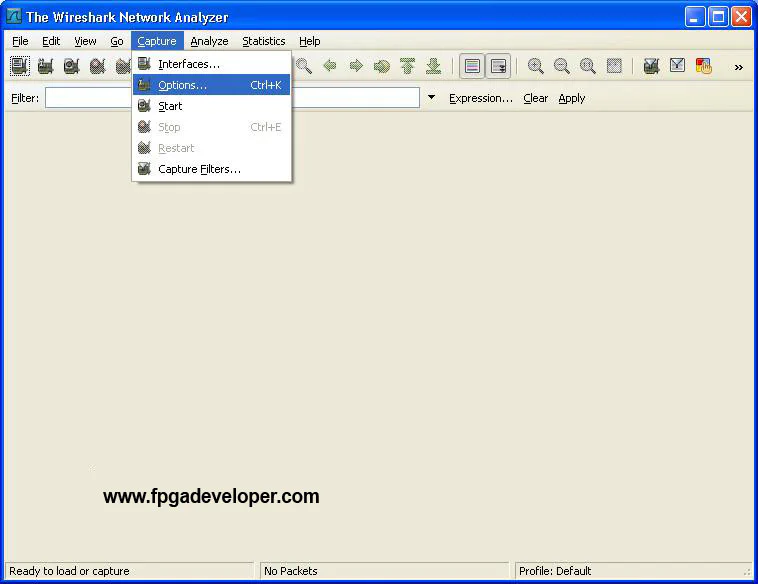
Task: Choose Interfaces... from the Capture menu
Action: 188,64
